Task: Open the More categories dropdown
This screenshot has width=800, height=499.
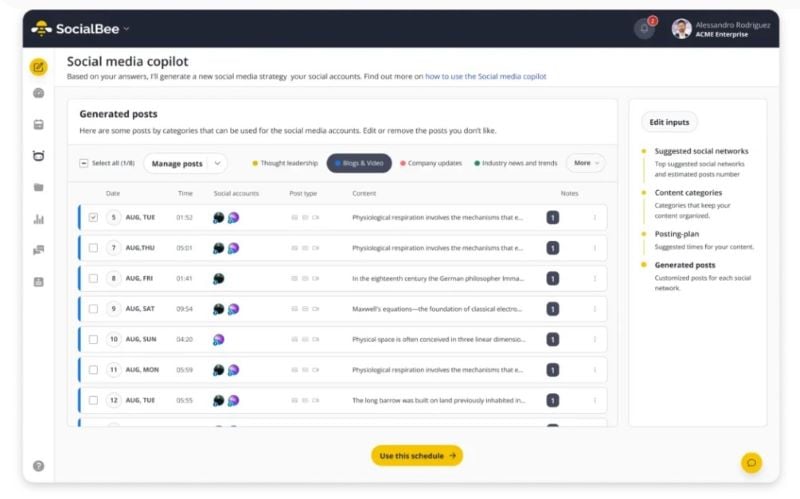Action: coord(585,163)
